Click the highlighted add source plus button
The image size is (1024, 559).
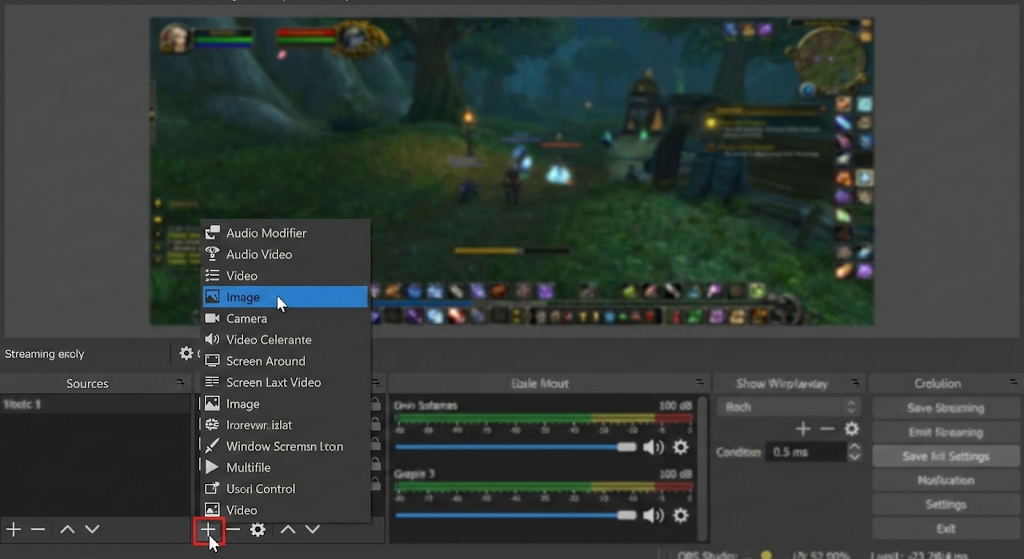point(208,529)
